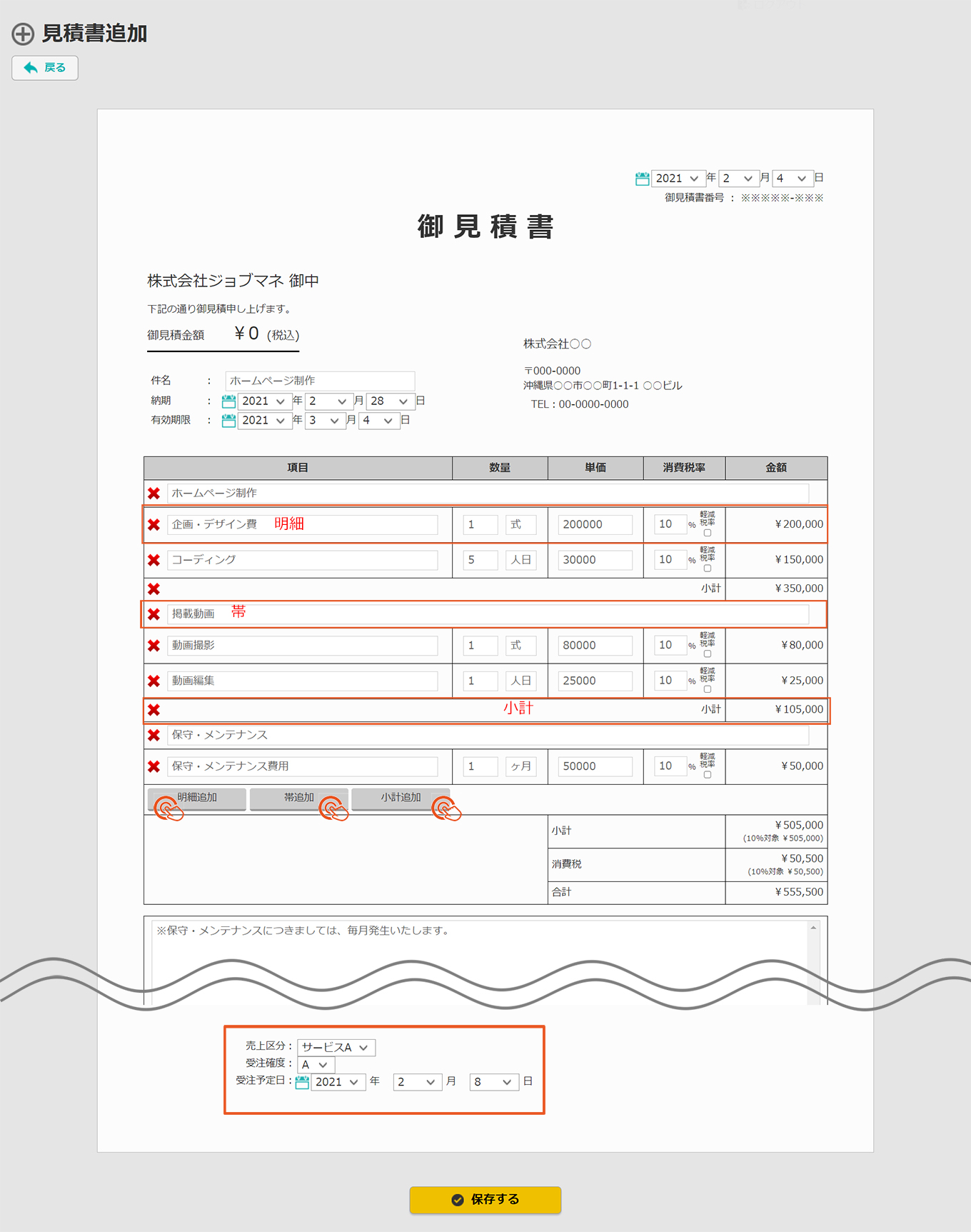This screenshot has height=1232, width=971.
Task: Enable reduced tax rate for 保守・メンテナンス費用
Action: (708, 775)
